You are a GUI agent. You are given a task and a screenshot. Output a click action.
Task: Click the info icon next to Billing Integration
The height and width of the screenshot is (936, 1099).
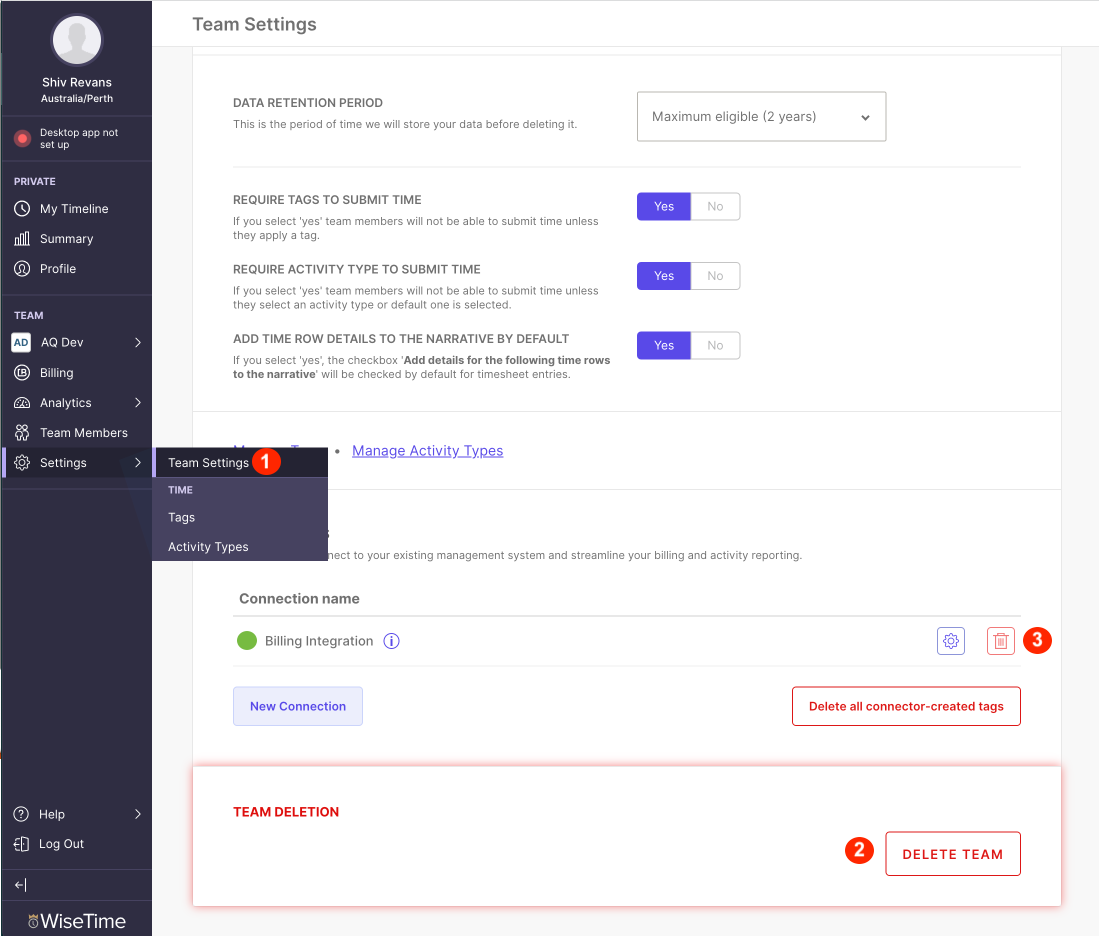390,640
